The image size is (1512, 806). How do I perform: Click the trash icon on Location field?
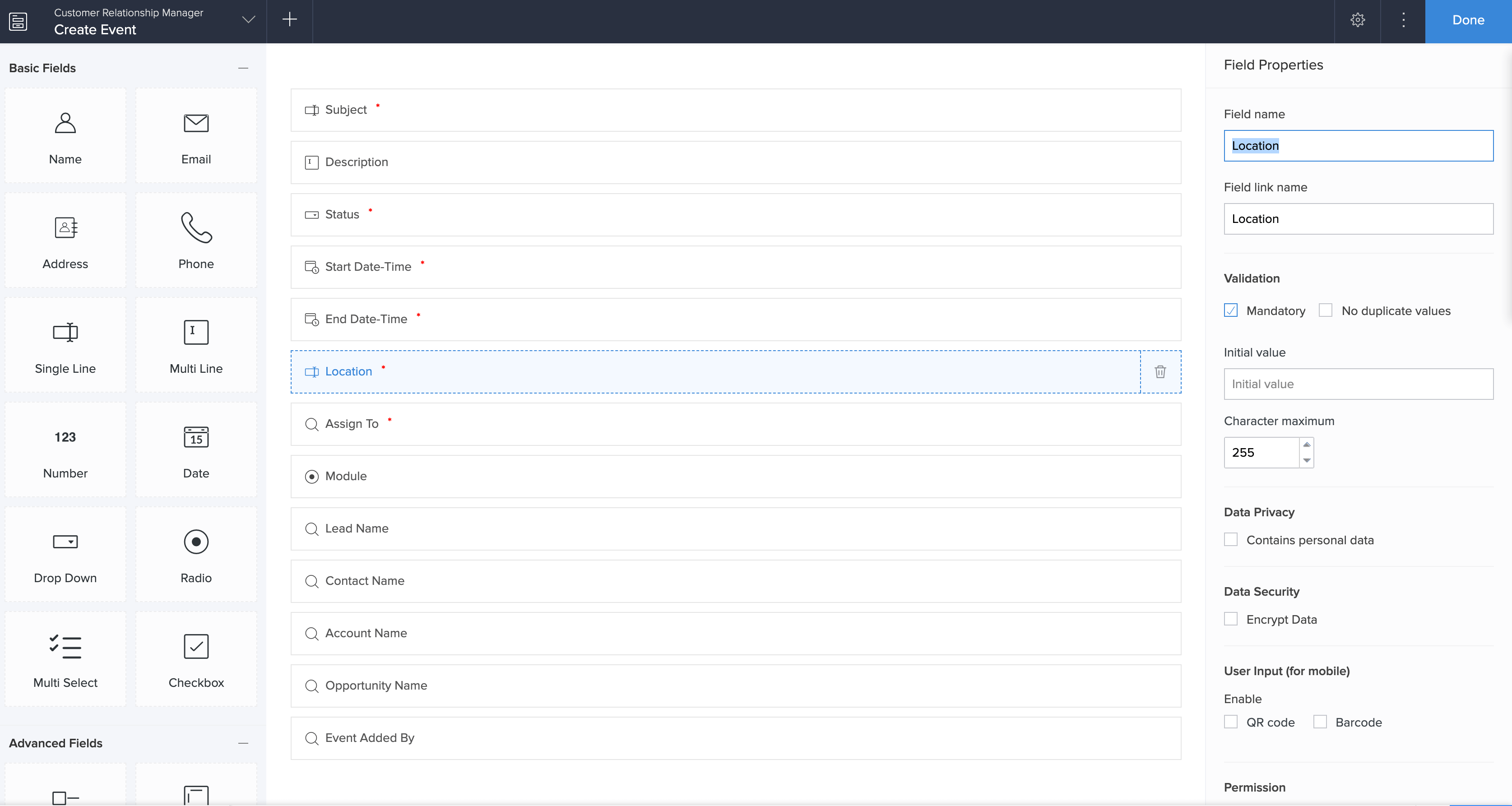[x=1160, y=371]
